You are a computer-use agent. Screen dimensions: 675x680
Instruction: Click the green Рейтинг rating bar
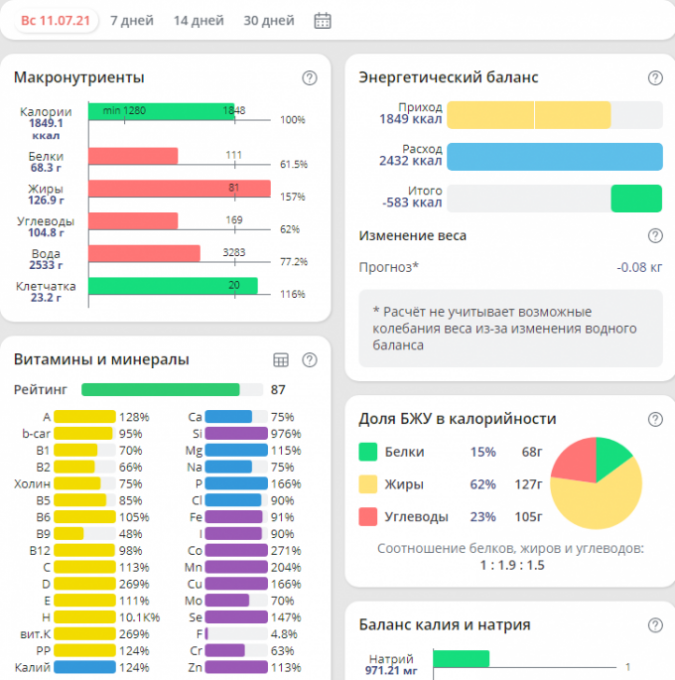coord(160,390)
